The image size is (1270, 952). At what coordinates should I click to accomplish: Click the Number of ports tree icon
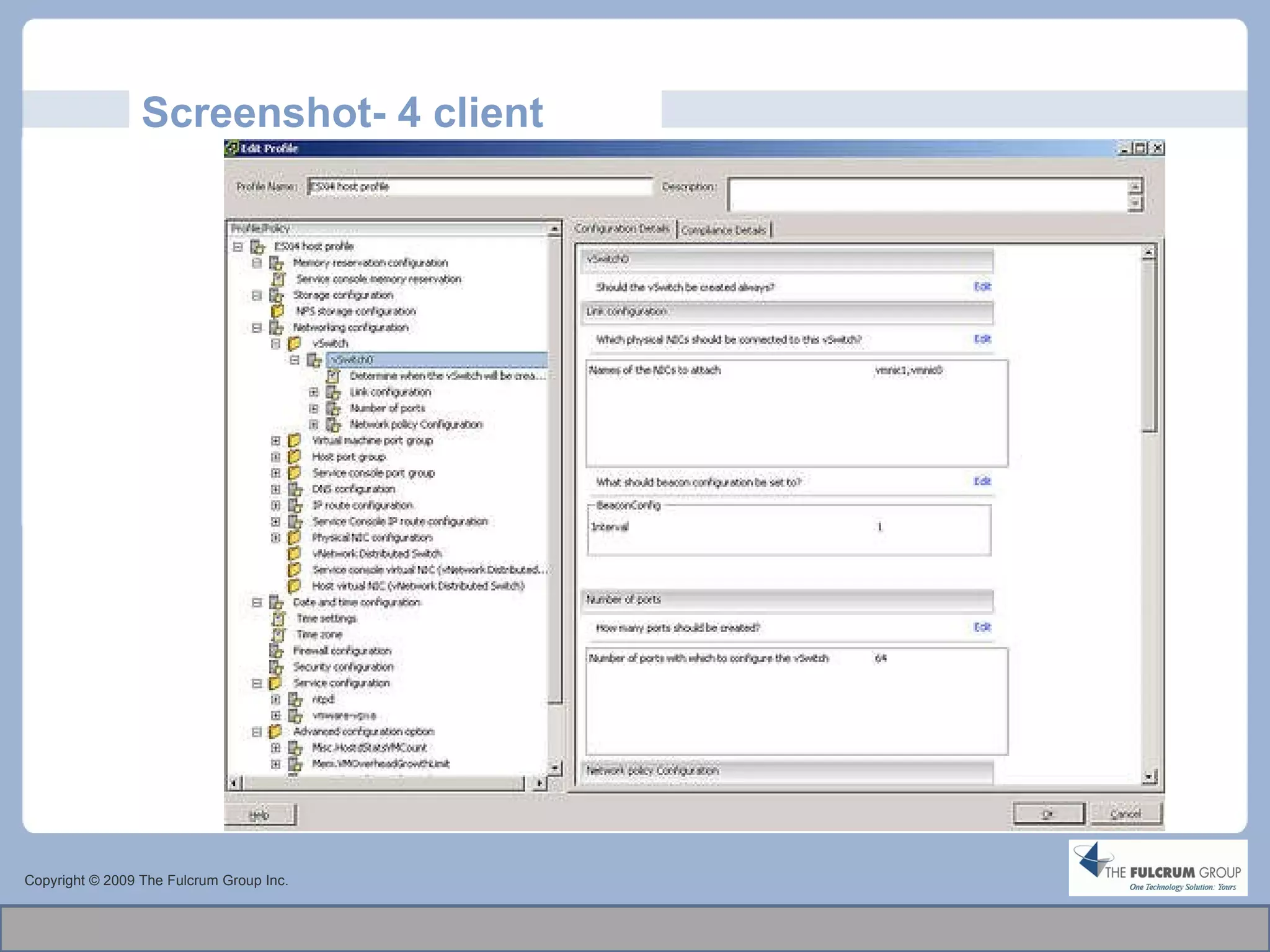334,408
